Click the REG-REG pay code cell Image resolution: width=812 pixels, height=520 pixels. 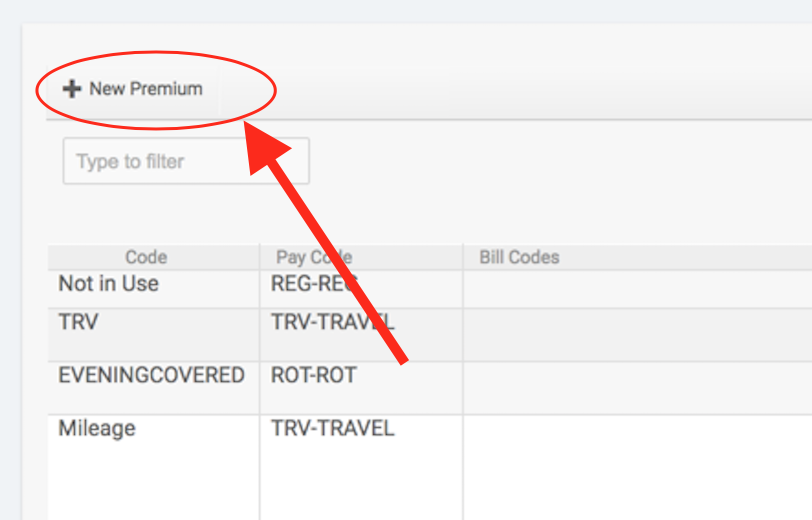(x=314, y=284)
